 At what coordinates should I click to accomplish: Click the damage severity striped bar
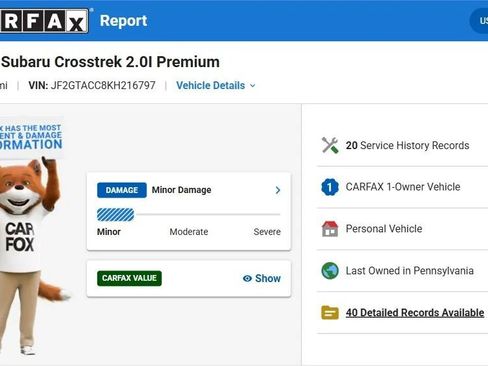(115, 215)
